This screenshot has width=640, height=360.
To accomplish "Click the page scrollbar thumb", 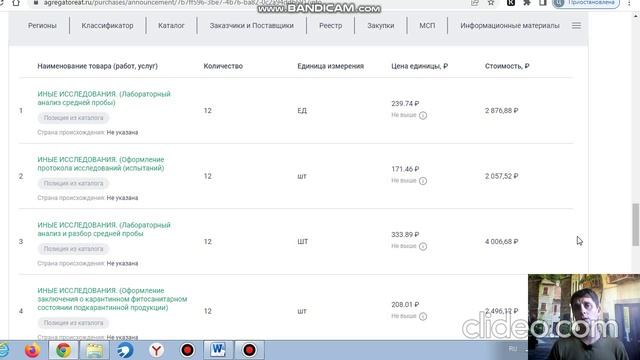I will (x=636, y=224).
